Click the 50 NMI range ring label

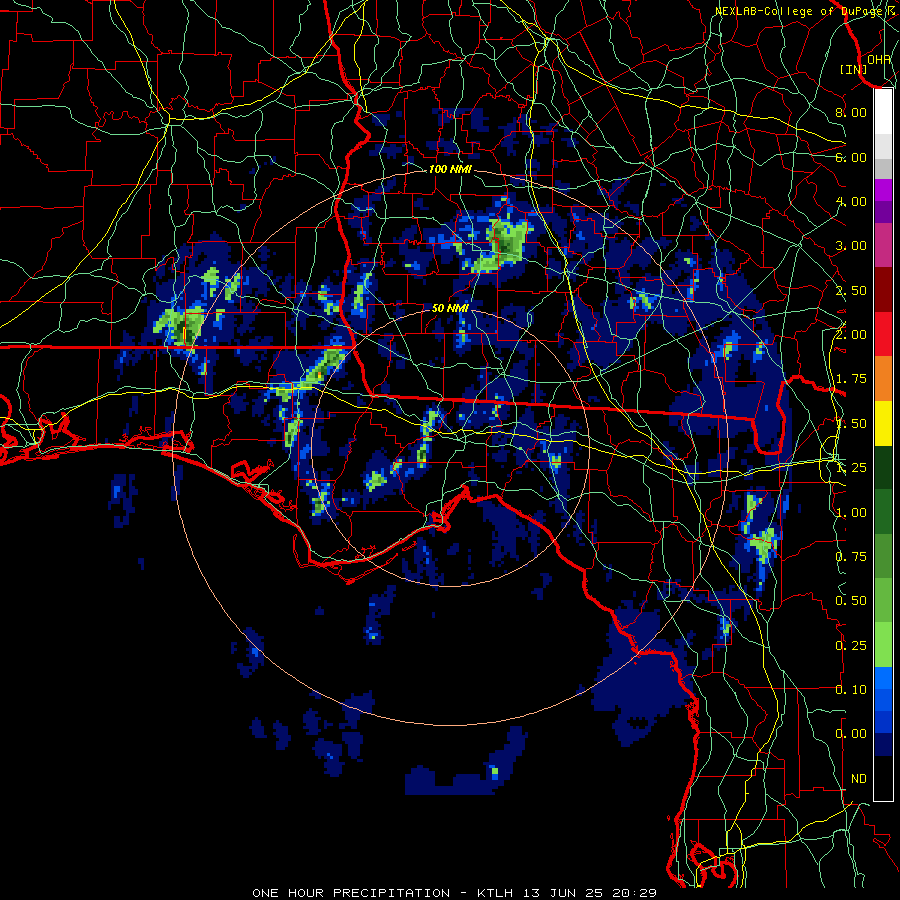pyautogui.click(x=450, y=308)
